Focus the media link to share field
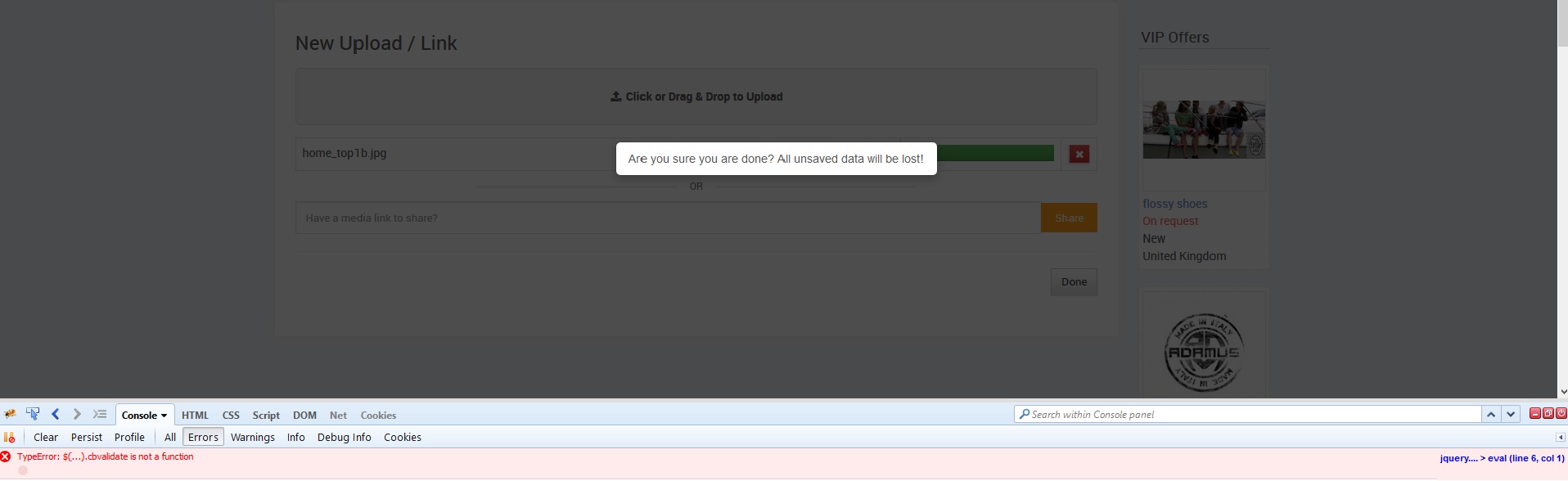 coord(668,218)
